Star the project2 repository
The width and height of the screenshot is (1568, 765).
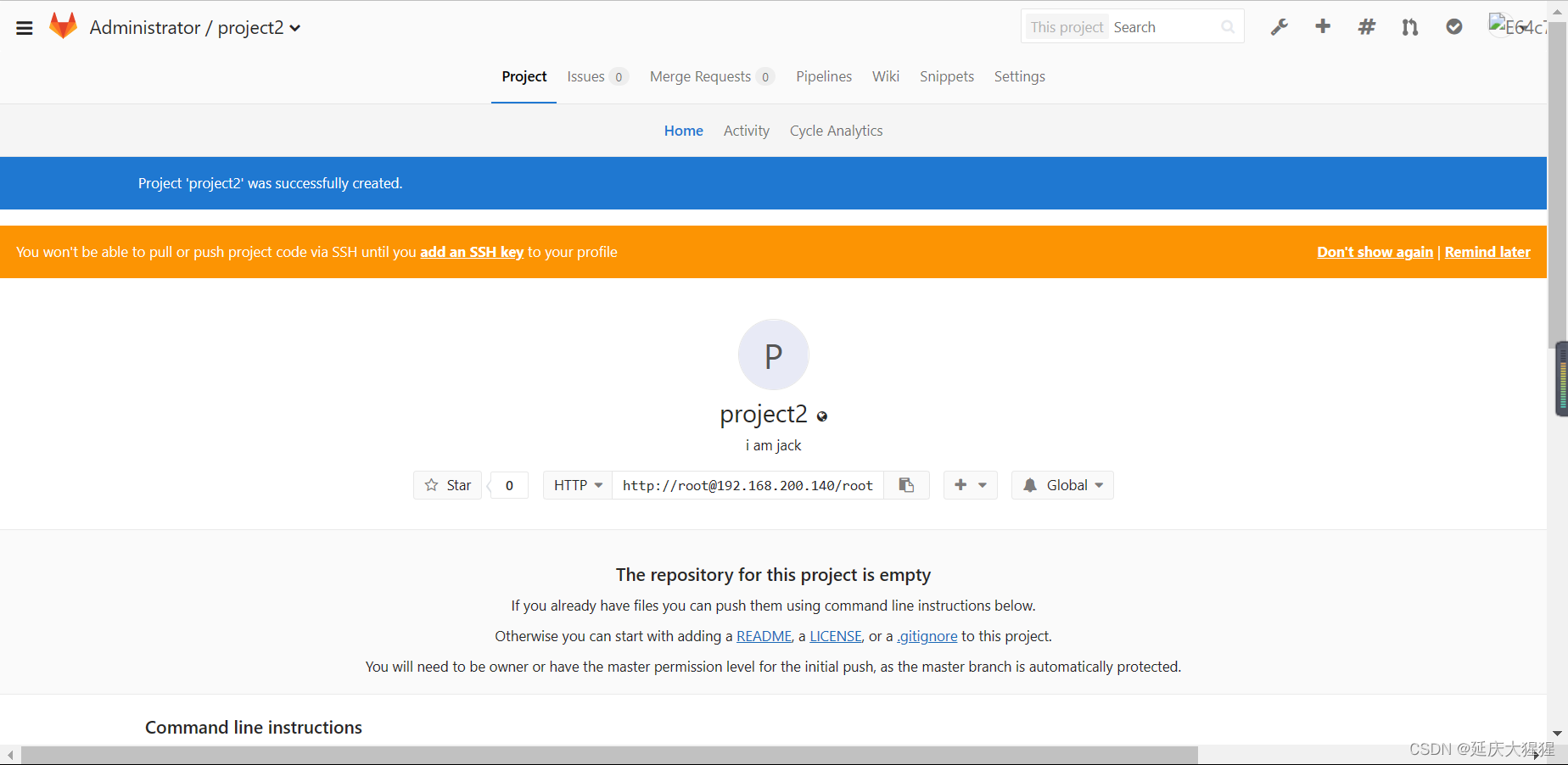pyautogui.click(x=448, y=485)
